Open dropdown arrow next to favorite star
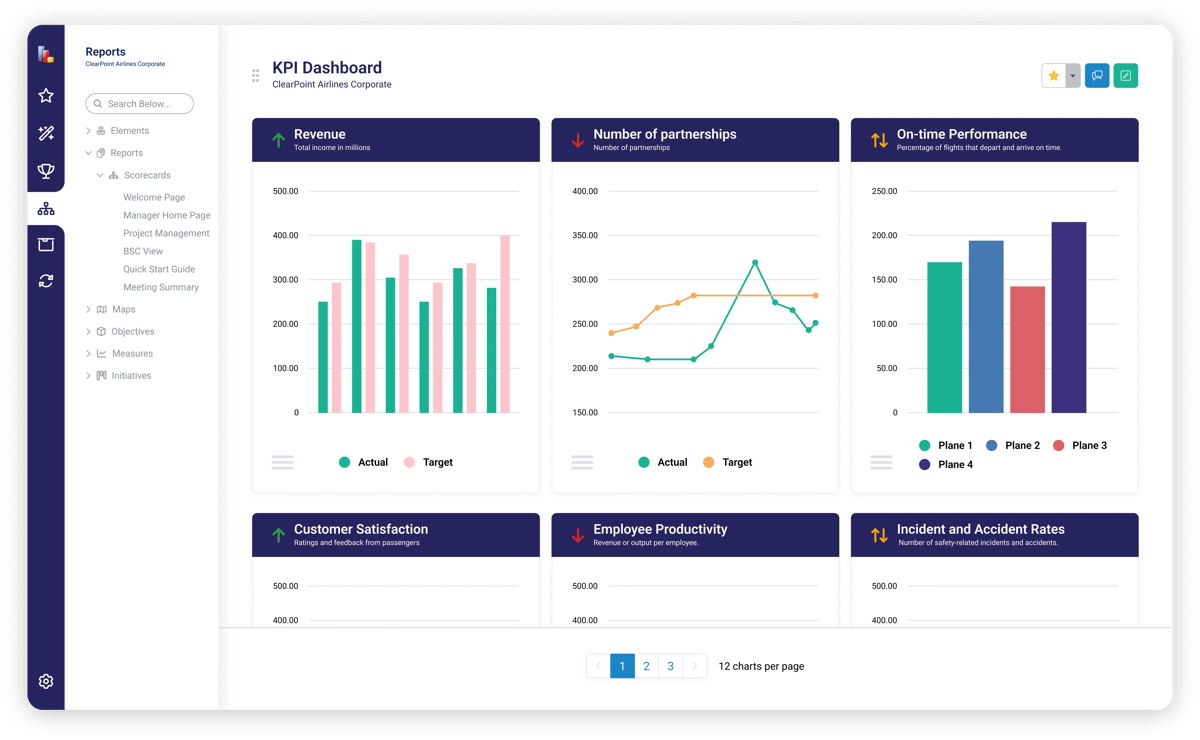The height and width of the screenshot is (740, 1200). 1073,76
